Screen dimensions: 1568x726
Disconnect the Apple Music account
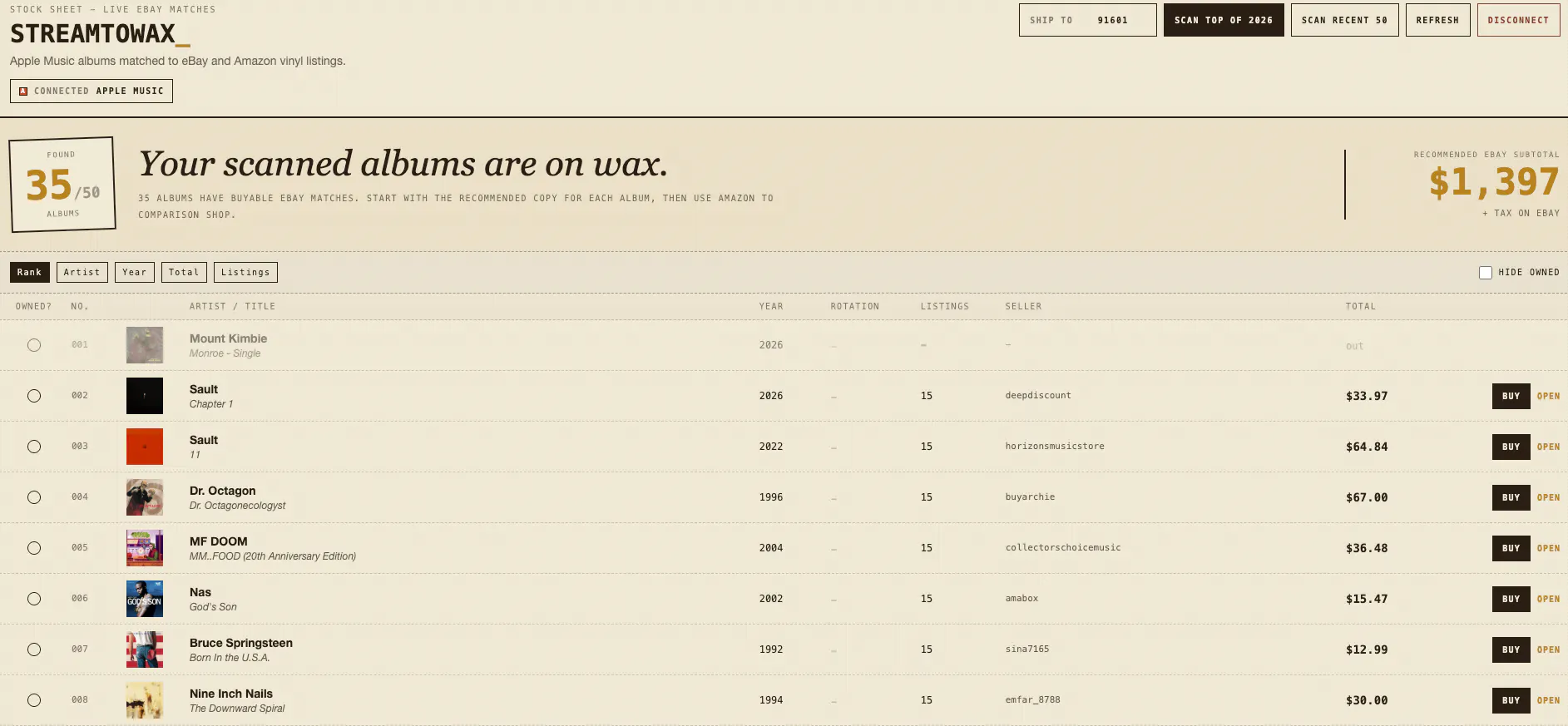pyautogui.click(x=1519, y=20)
